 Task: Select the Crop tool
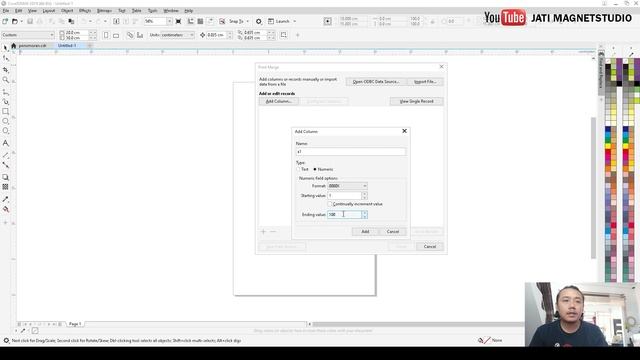[5, 70]
